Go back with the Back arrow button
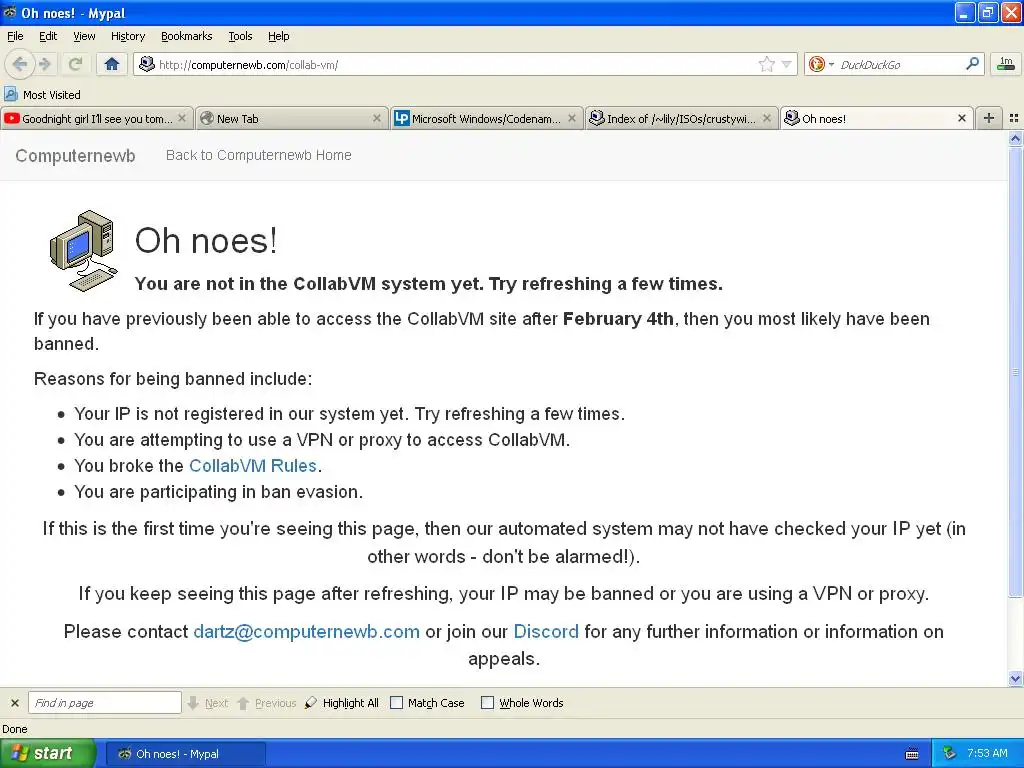The height and width of the screenshot is (768, 1024). (19, 64)
